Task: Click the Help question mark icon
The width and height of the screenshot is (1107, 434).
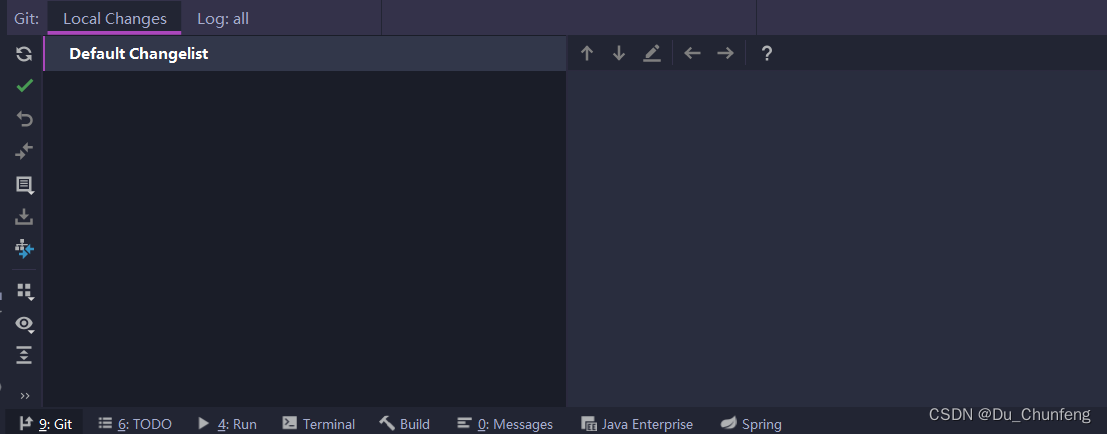Action: coord(767,54)
